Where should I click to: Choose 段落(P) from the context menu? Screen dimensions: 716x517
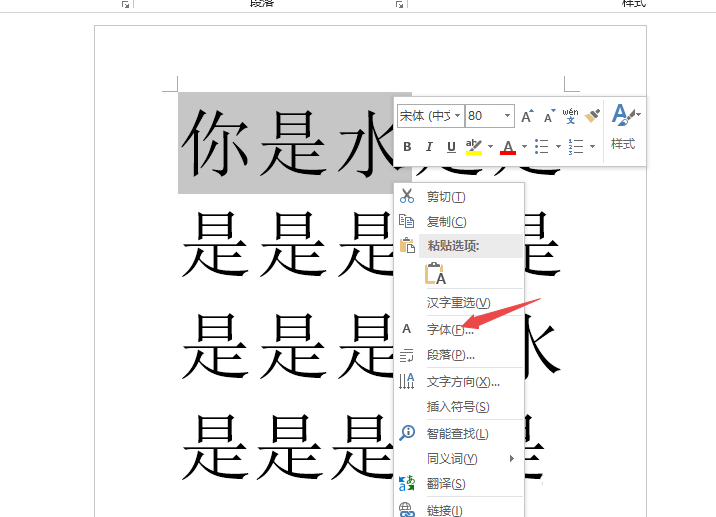click(450, 355)
